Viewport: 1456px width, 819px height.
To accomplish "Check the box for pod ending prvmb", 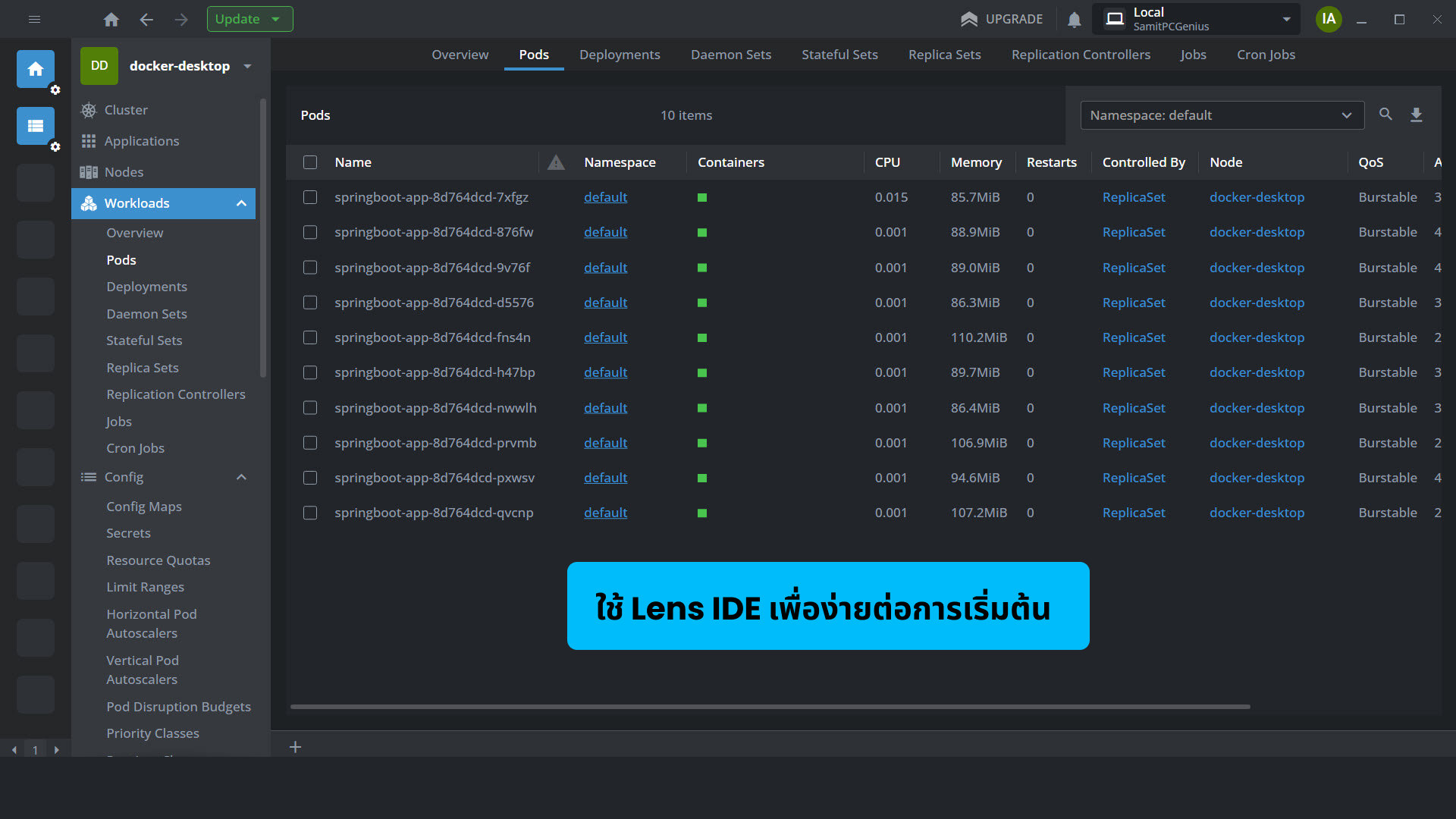I will point(310,443).
